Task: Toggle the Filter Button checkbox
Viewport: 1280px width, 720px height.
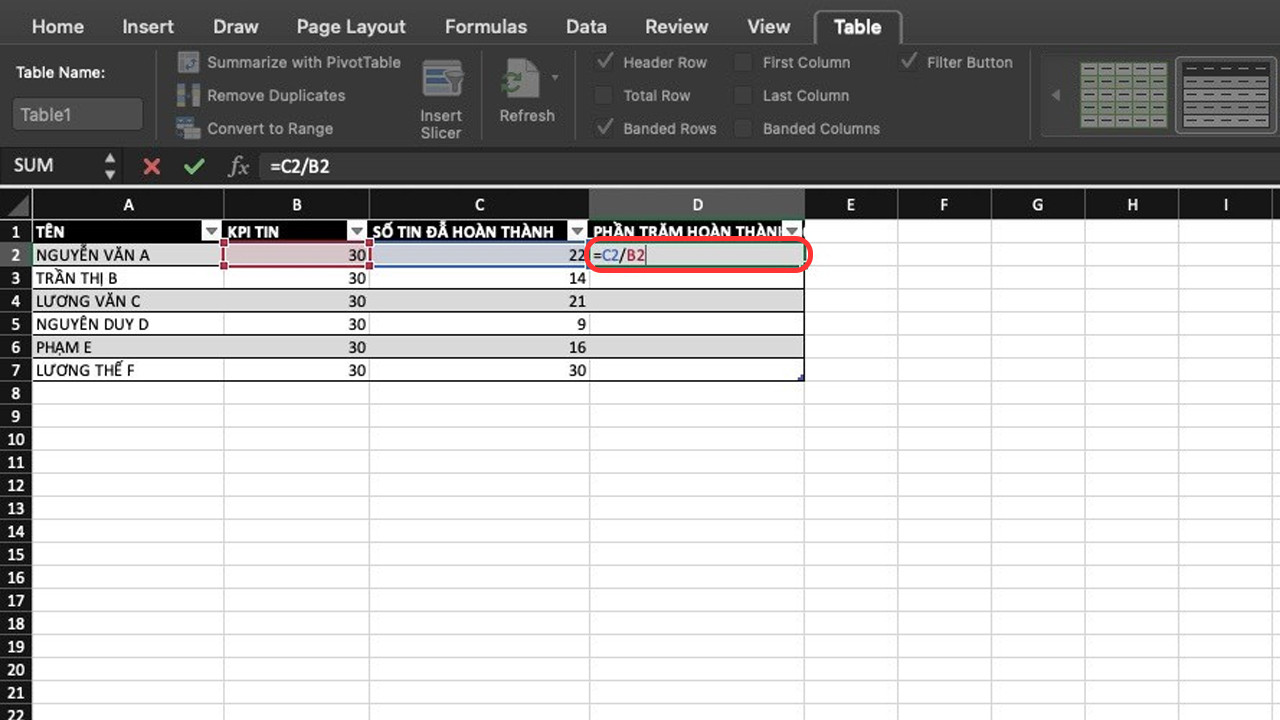Action: [x=908, y=62]
